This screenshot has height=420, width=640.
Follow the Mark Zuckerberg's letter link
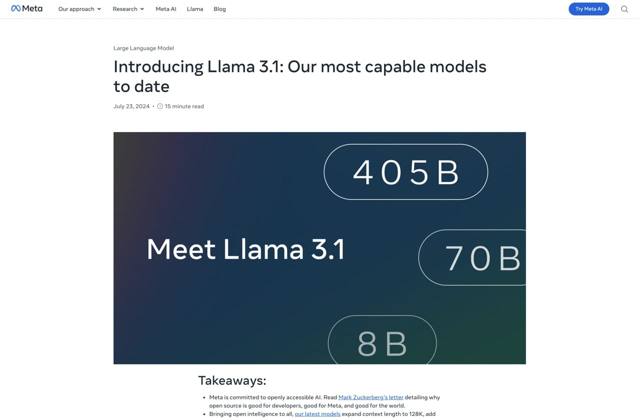[371, 397]
